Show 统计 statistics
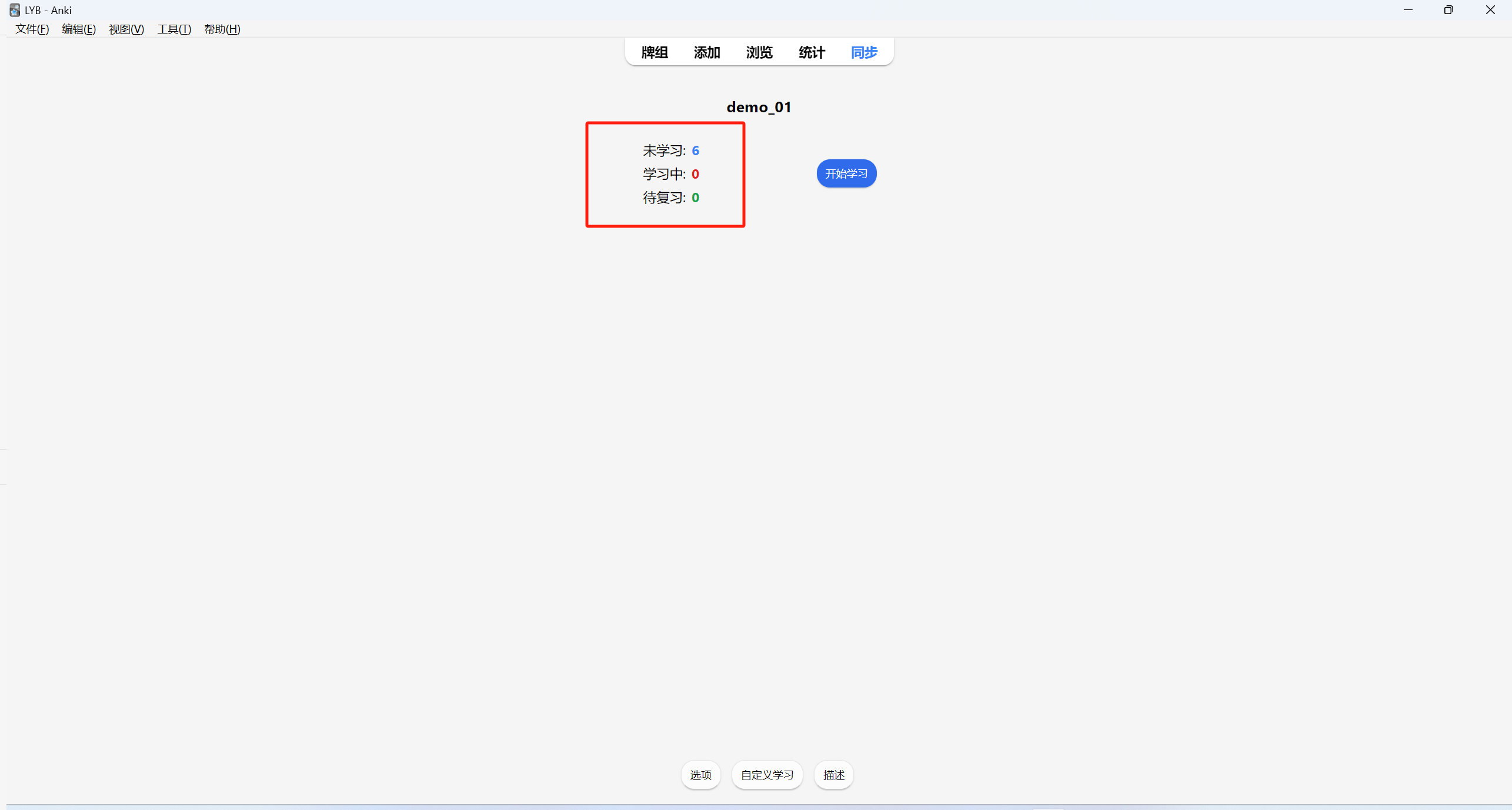 click(812, 52)
